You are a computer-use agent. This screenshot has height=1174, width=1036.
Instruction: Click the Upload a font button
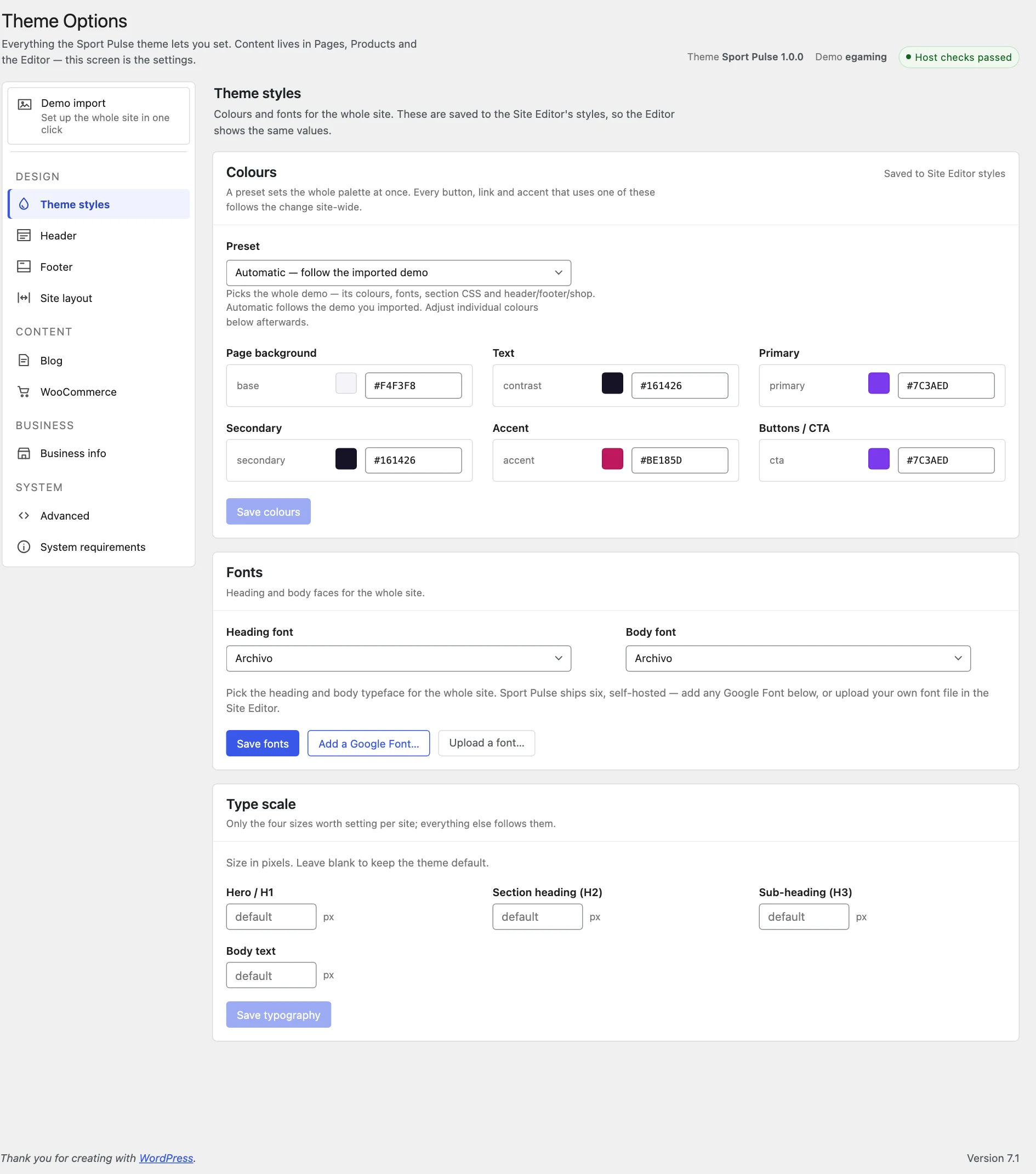click(486, 743)
